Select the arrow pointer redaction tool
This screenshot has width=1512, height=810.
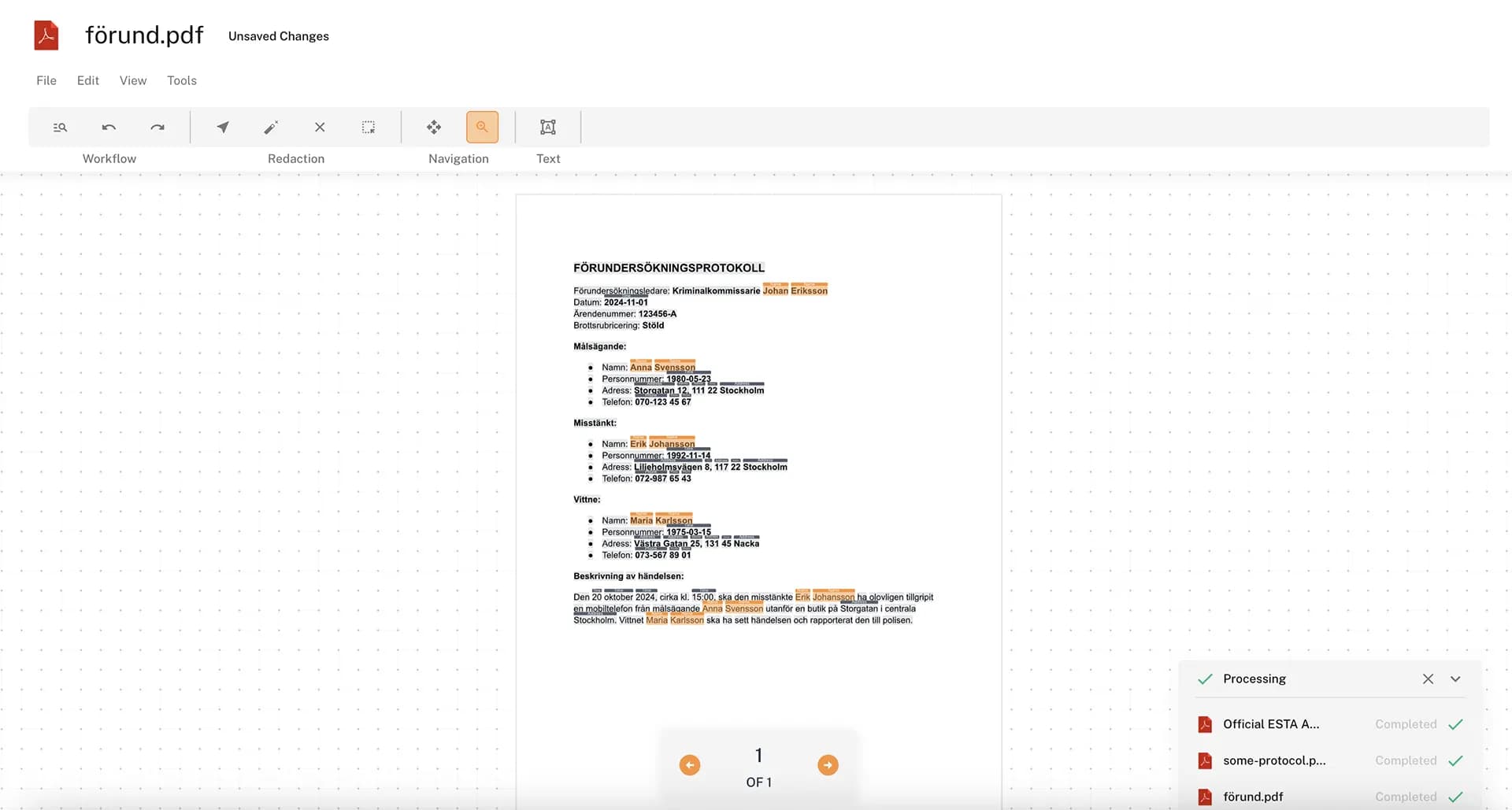(x=223, y=128)
